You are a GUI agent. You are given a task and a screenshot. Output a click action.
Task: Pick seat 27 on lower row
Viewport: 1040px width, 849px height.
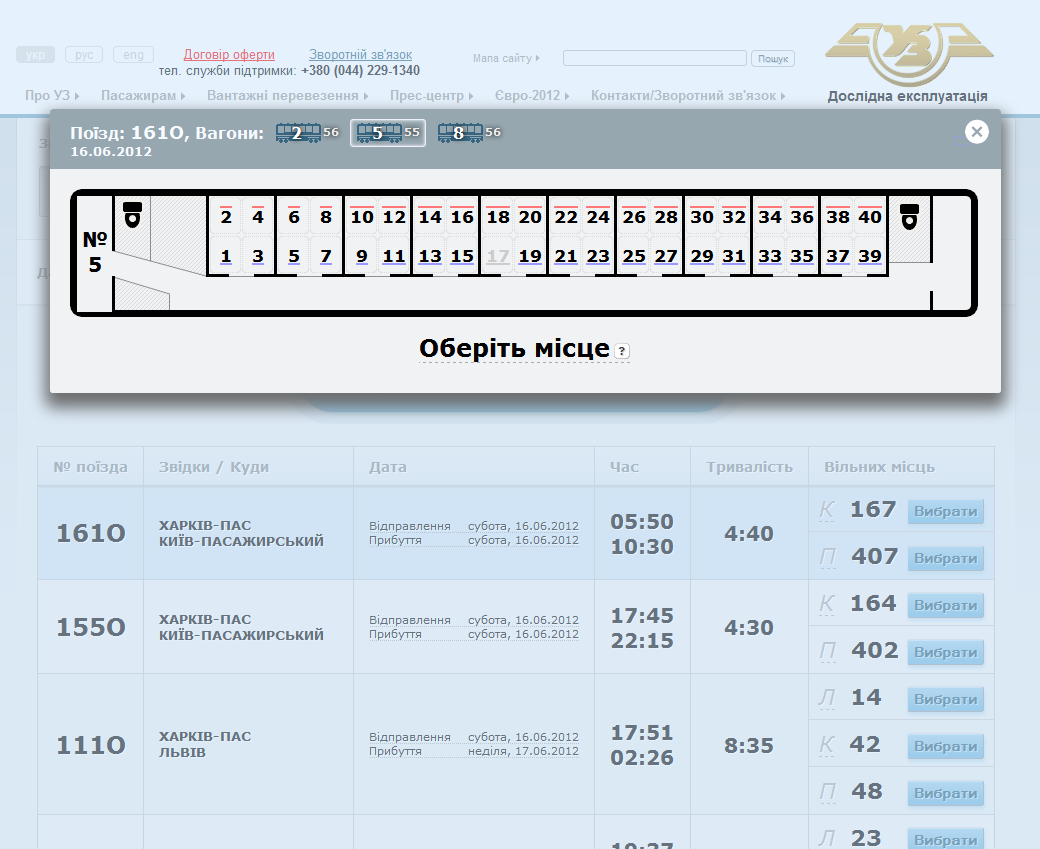pos(666,257)
